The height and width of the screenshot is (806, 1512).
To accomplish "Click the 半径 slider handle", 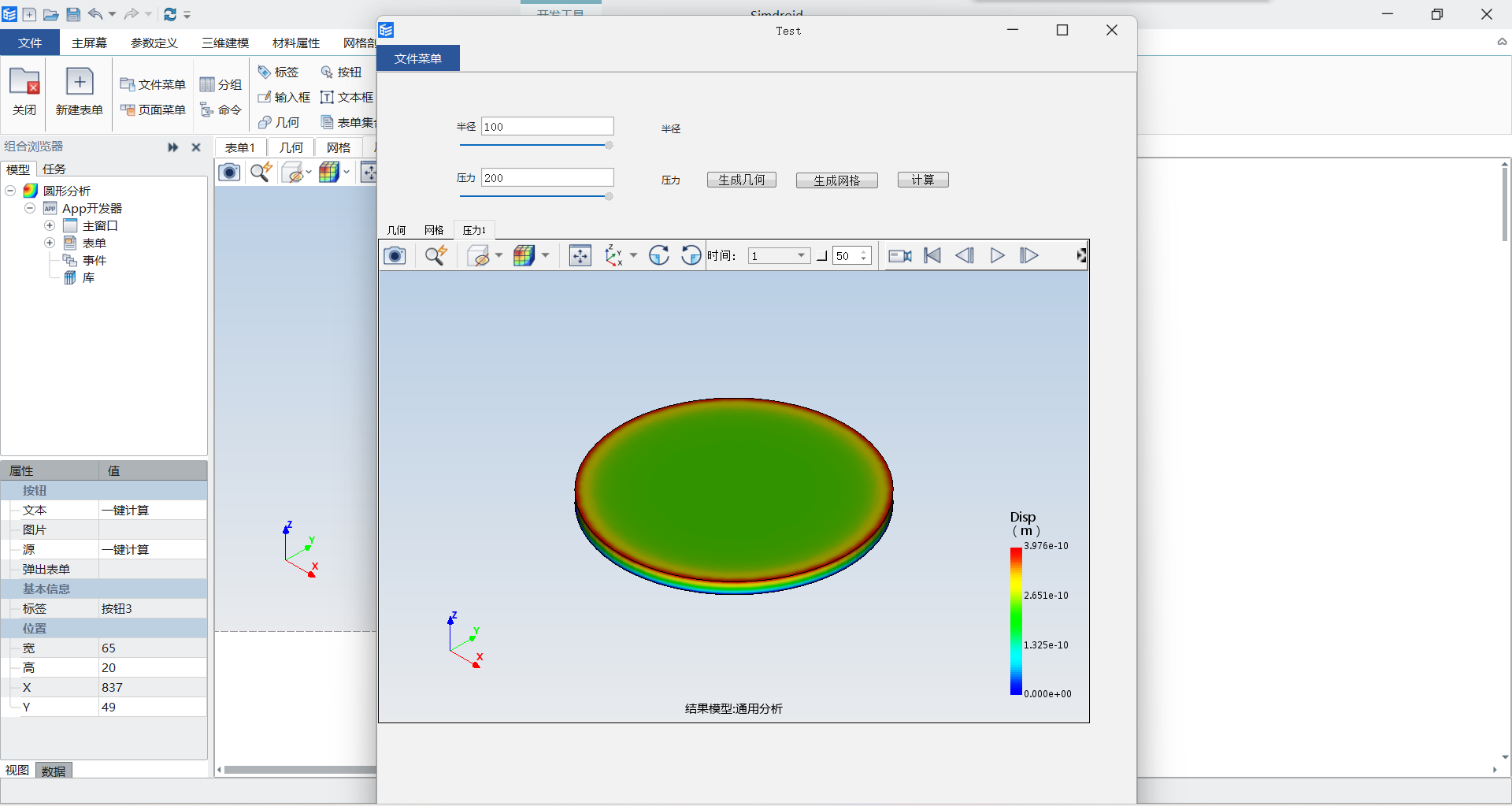I will pos(609,145).
